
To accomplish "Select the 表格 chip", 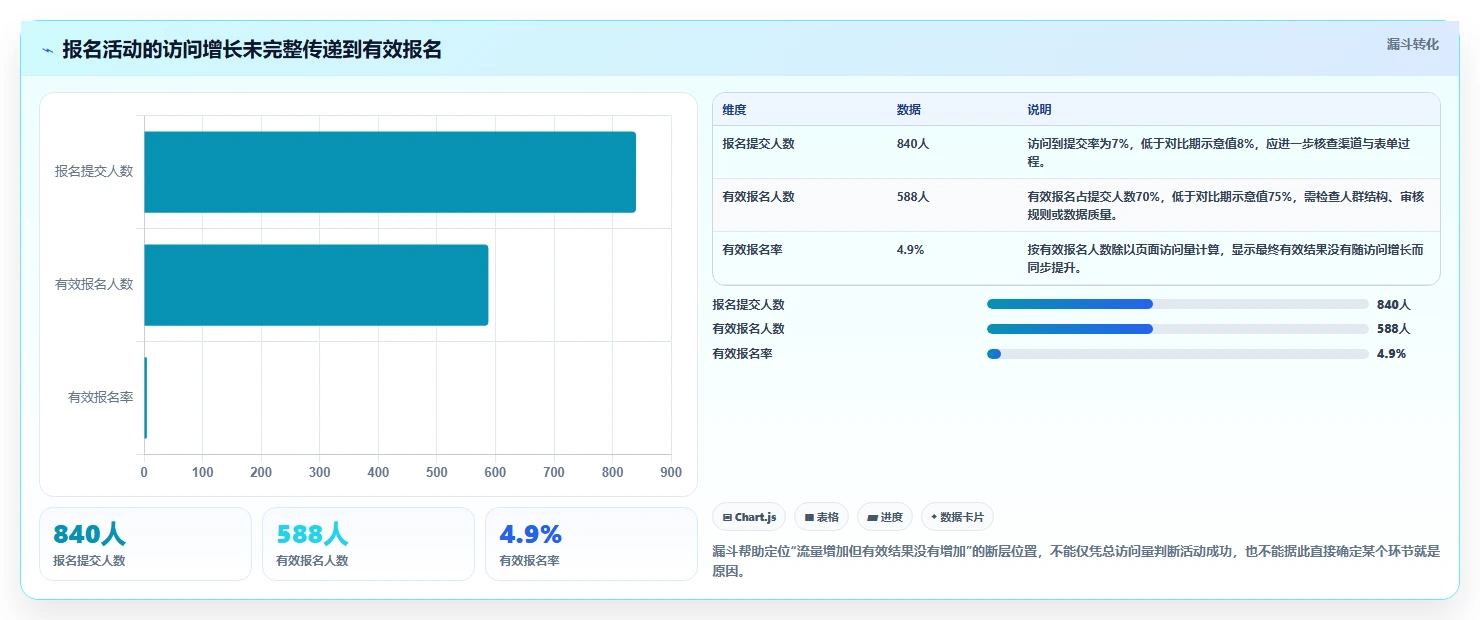I will [x=821, y=517].
